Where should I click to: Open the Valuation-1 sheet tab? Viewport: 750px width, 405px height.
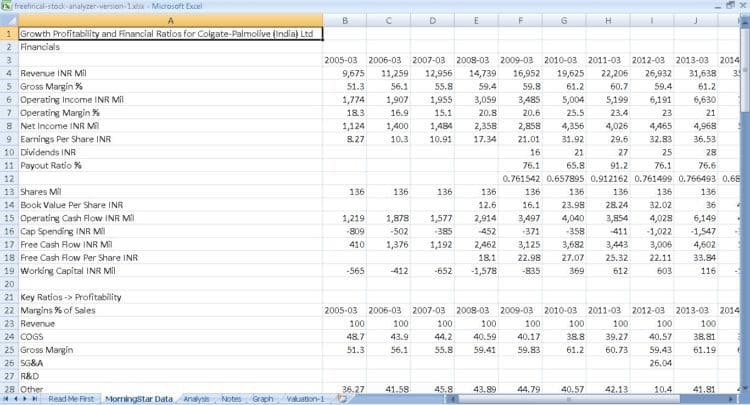click(305, 399)
